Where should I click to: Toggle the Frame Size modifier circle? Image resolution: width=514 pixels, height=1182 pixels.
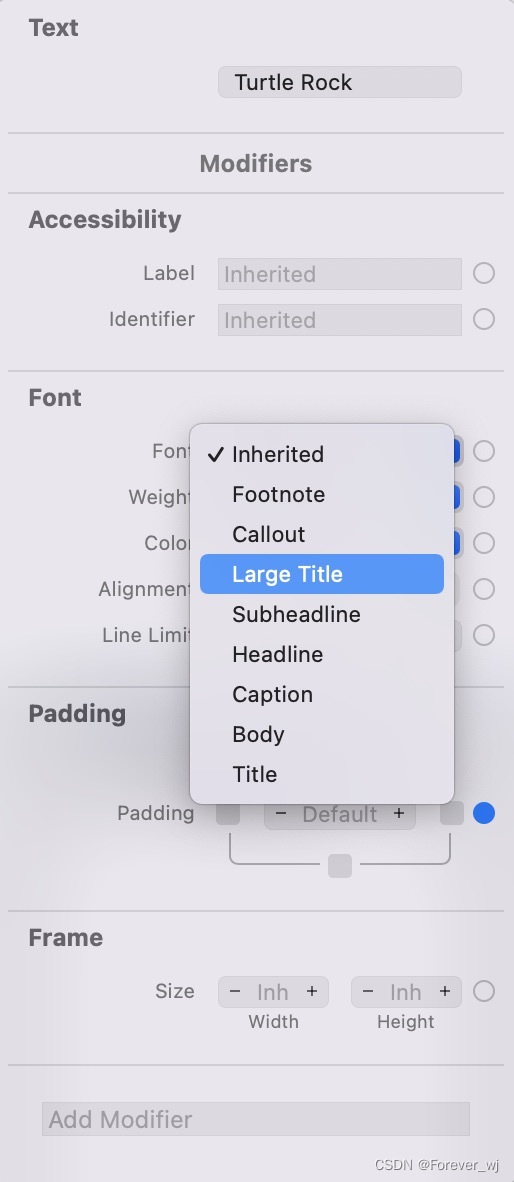click(x=484, y=991)
